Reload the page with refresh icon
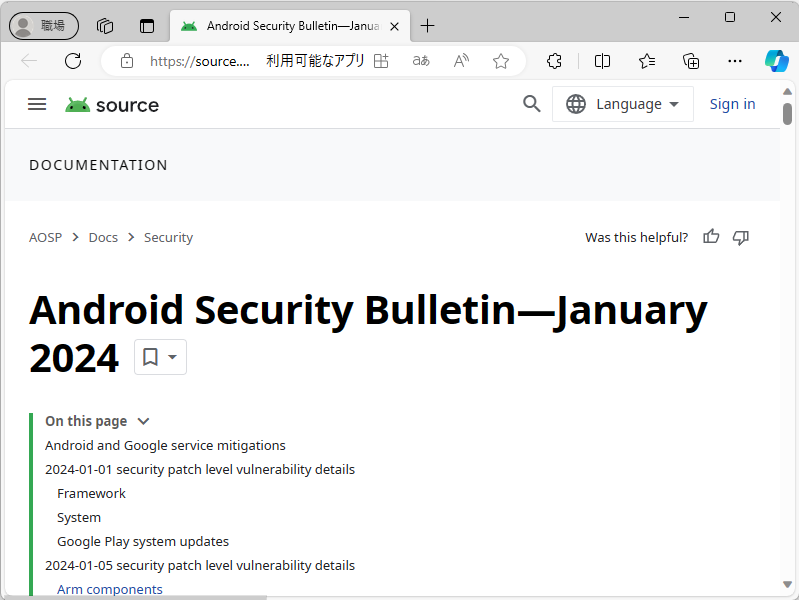The width and height of the screenshot is (799, 600). 73,61
